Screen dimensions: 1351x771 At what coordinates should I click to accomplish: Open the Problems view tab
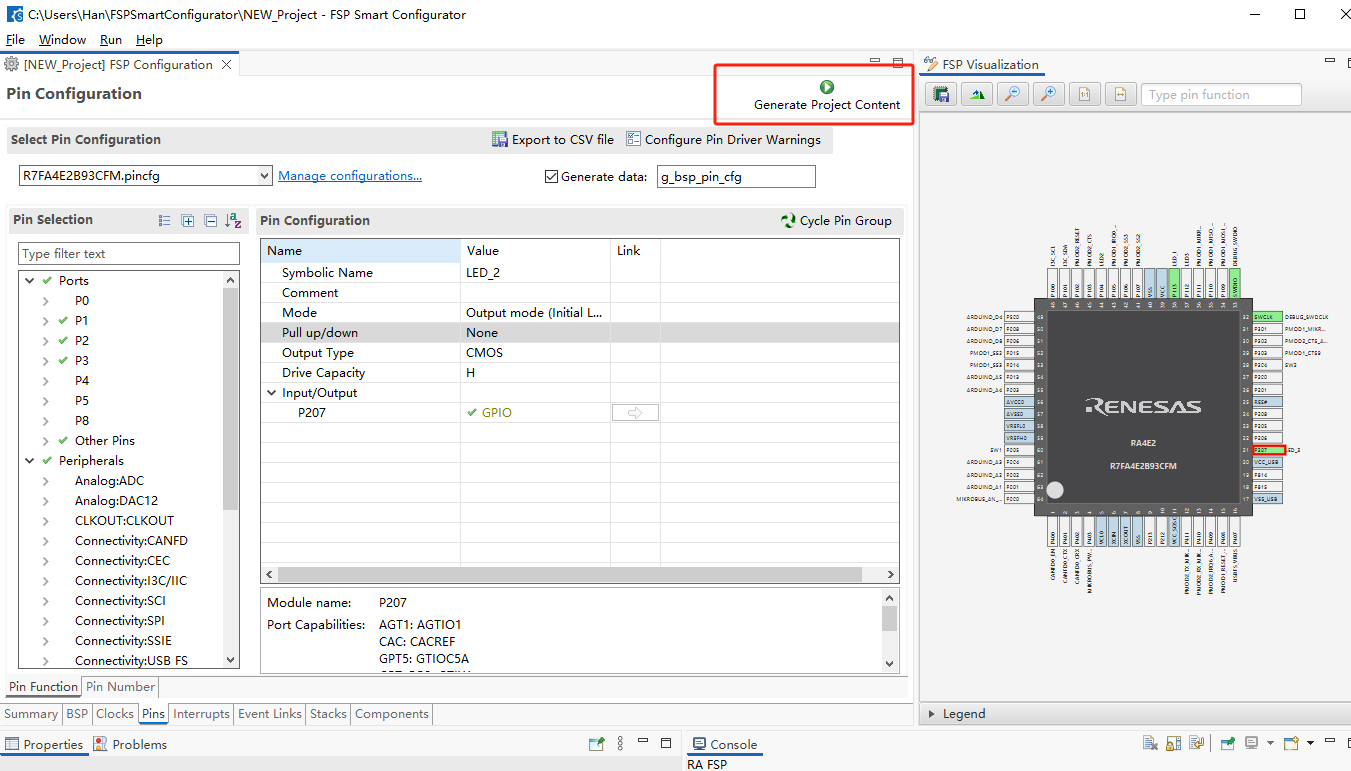pos(131,745)
